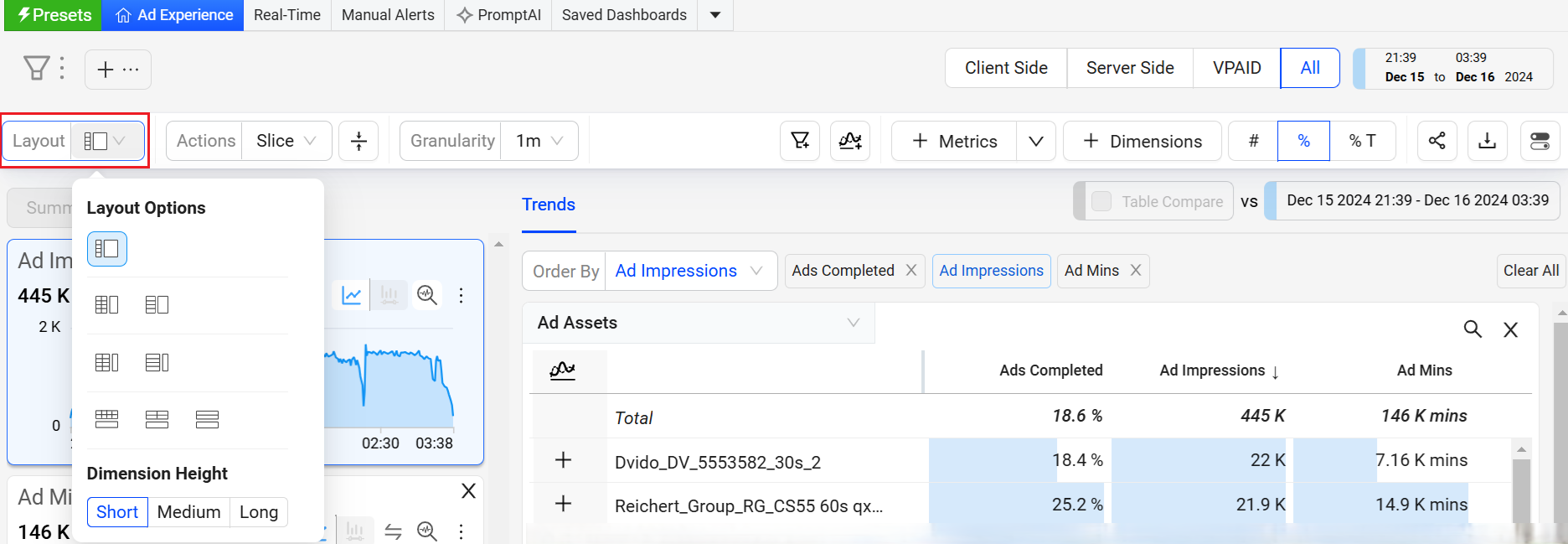Remove the Ads Completed metric chip
The width and height of the screenshot is (1568, 544).
pyautogui.click(x=911, y=271)
